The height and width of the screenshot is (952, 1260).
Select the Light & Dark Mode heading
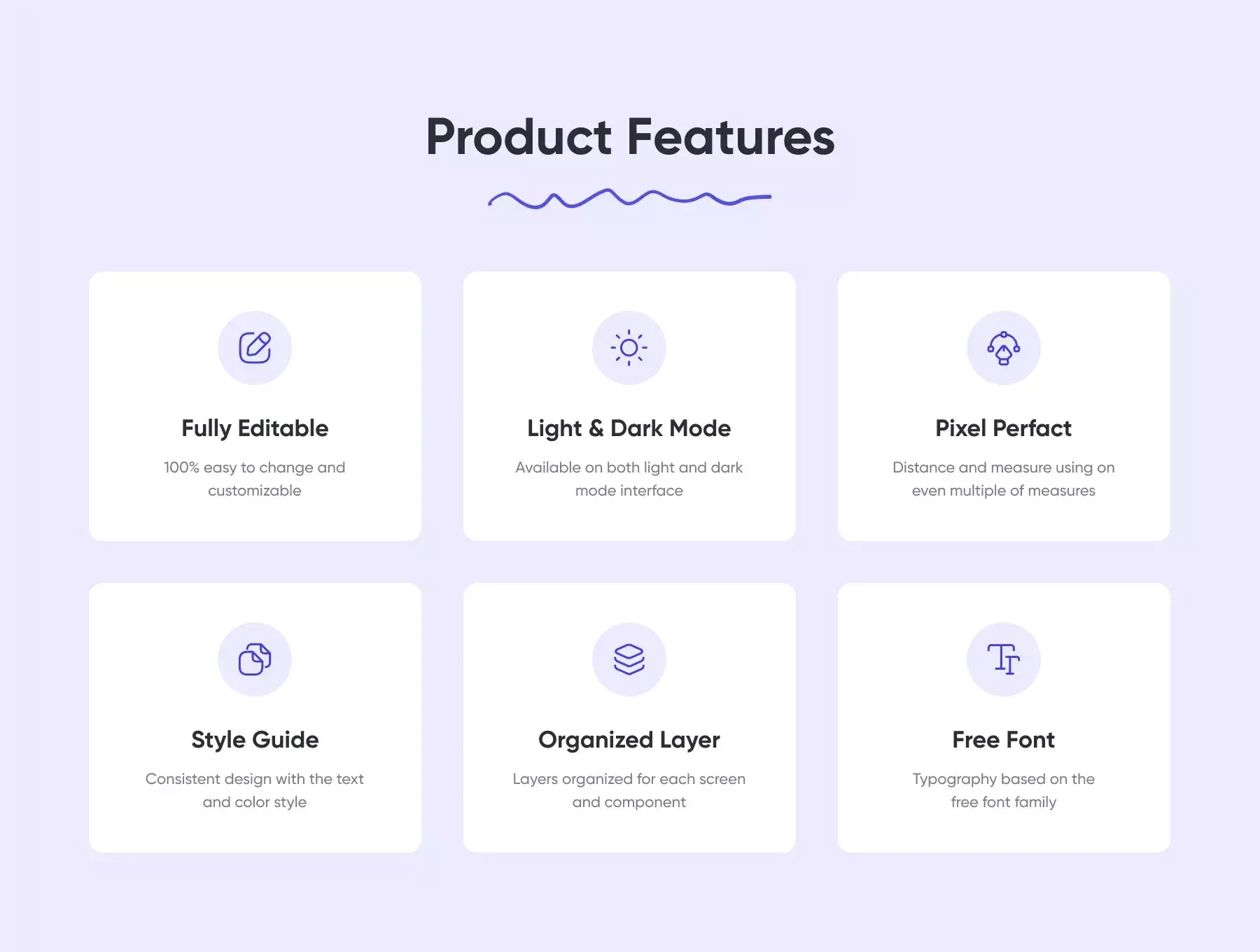click(x=629, y=428)
